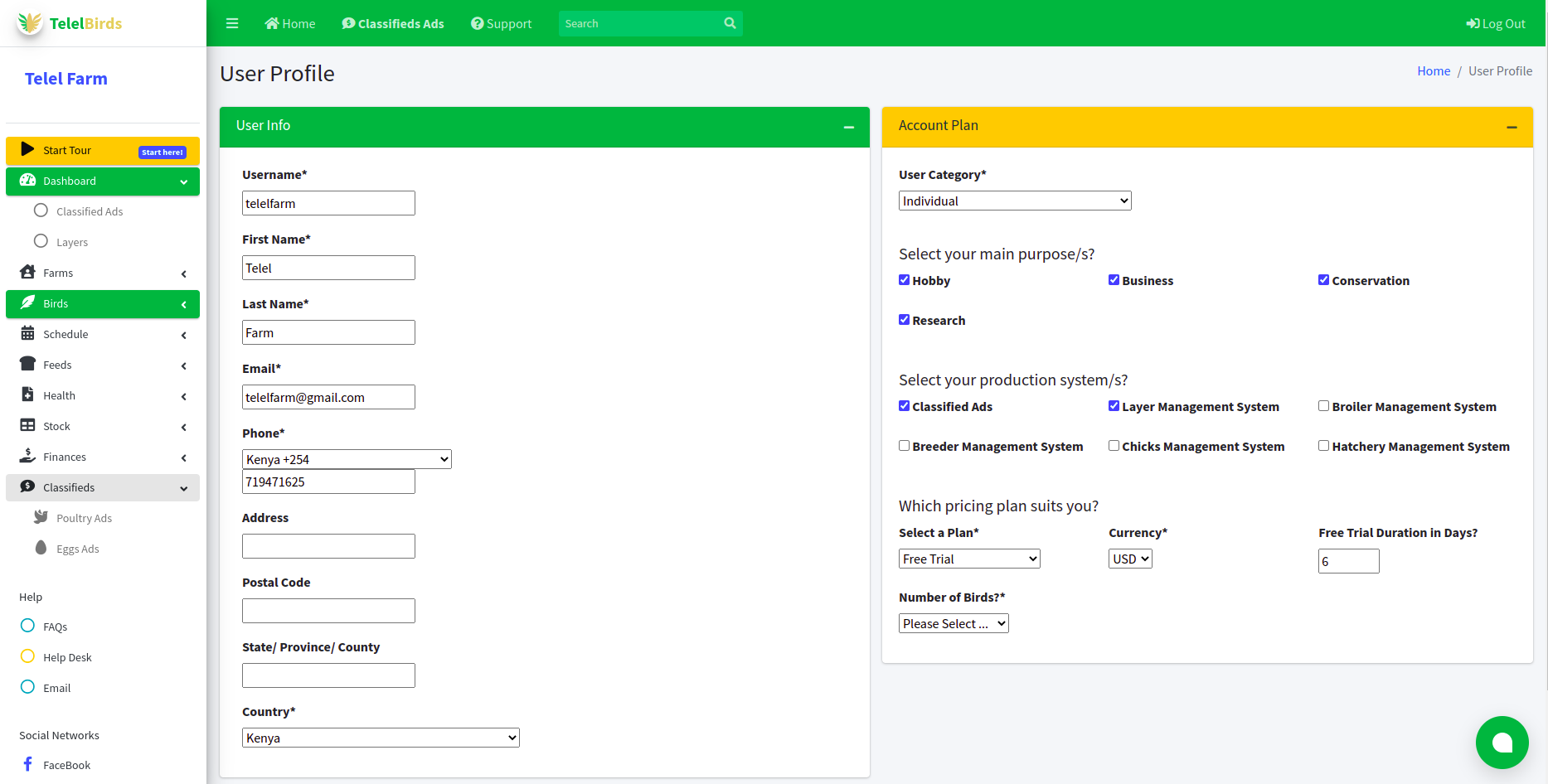Open the Schedule sidebar menu
Image resolution: width=1548 pixels, height=784 pixels.
[103, 334]
